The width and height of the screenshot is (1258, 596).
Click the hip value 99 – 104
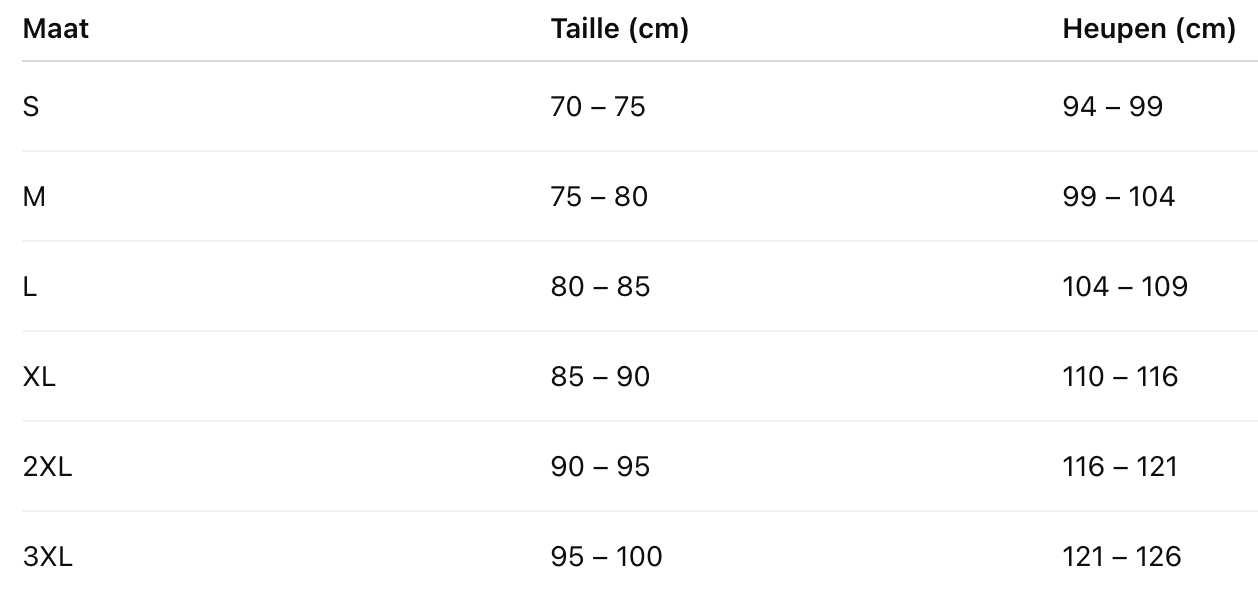tap(1119, 196)
